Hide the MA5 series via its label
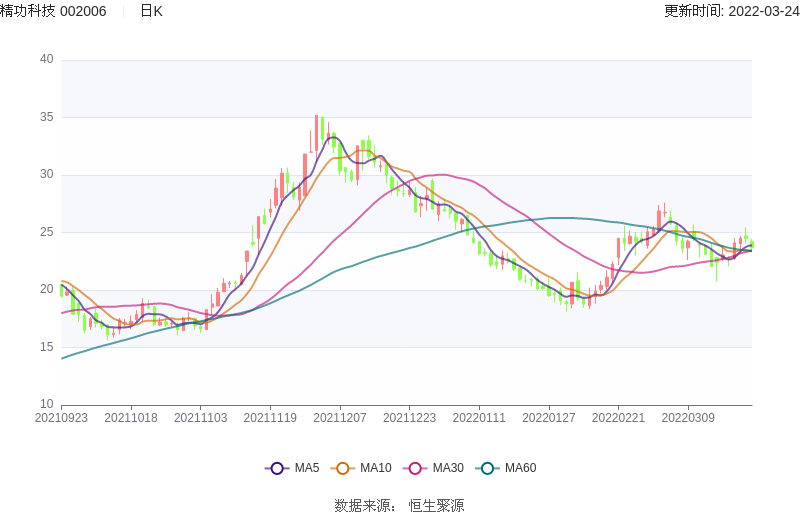The height and width of the screenshot is (517, 800). click(307, 468)
